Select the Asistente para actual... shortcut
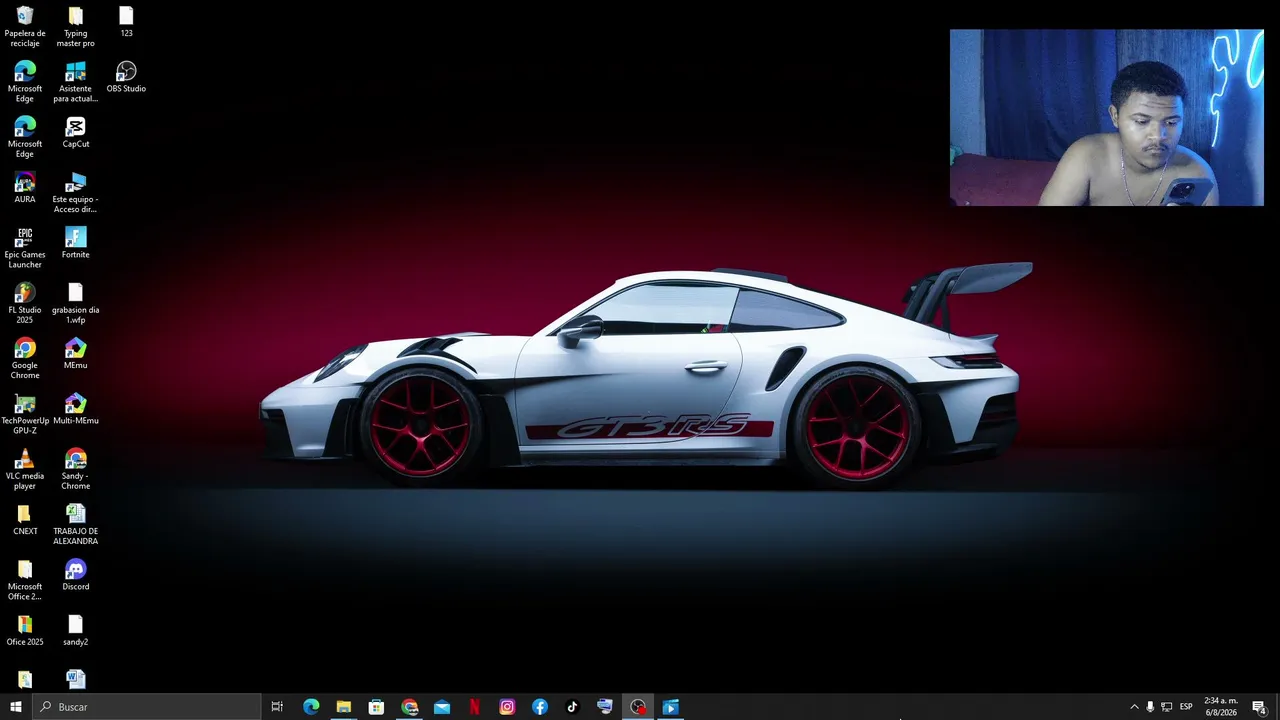This screenshot has height=720, width=1280. (x=76, y=82)
